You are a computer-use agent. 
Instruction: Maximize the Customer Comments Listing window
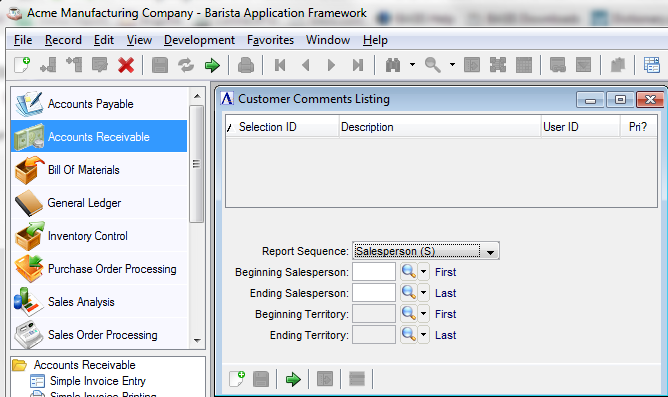(620, 100)
